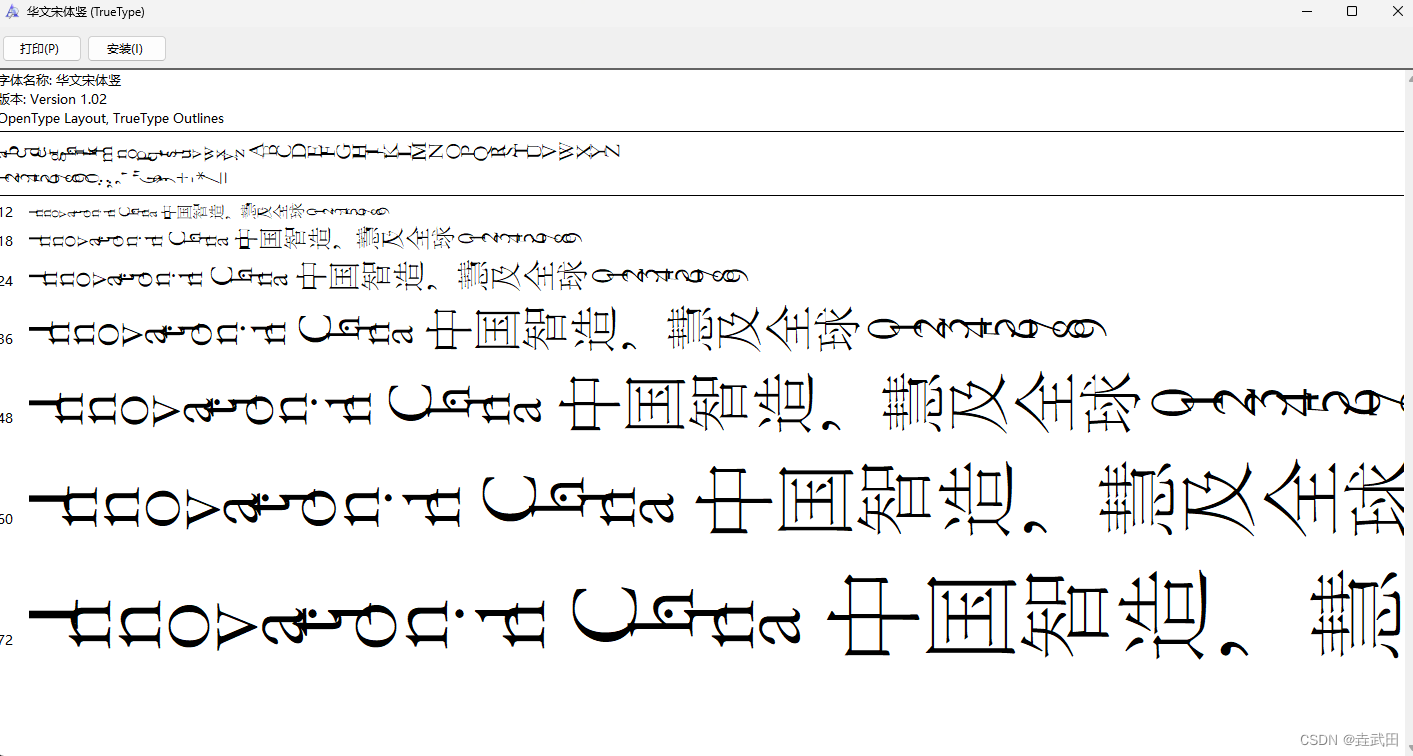Click the 字体名称: 华文宋体竖 info line
This screenshot has height=756, width=1413.
[60, 79]
